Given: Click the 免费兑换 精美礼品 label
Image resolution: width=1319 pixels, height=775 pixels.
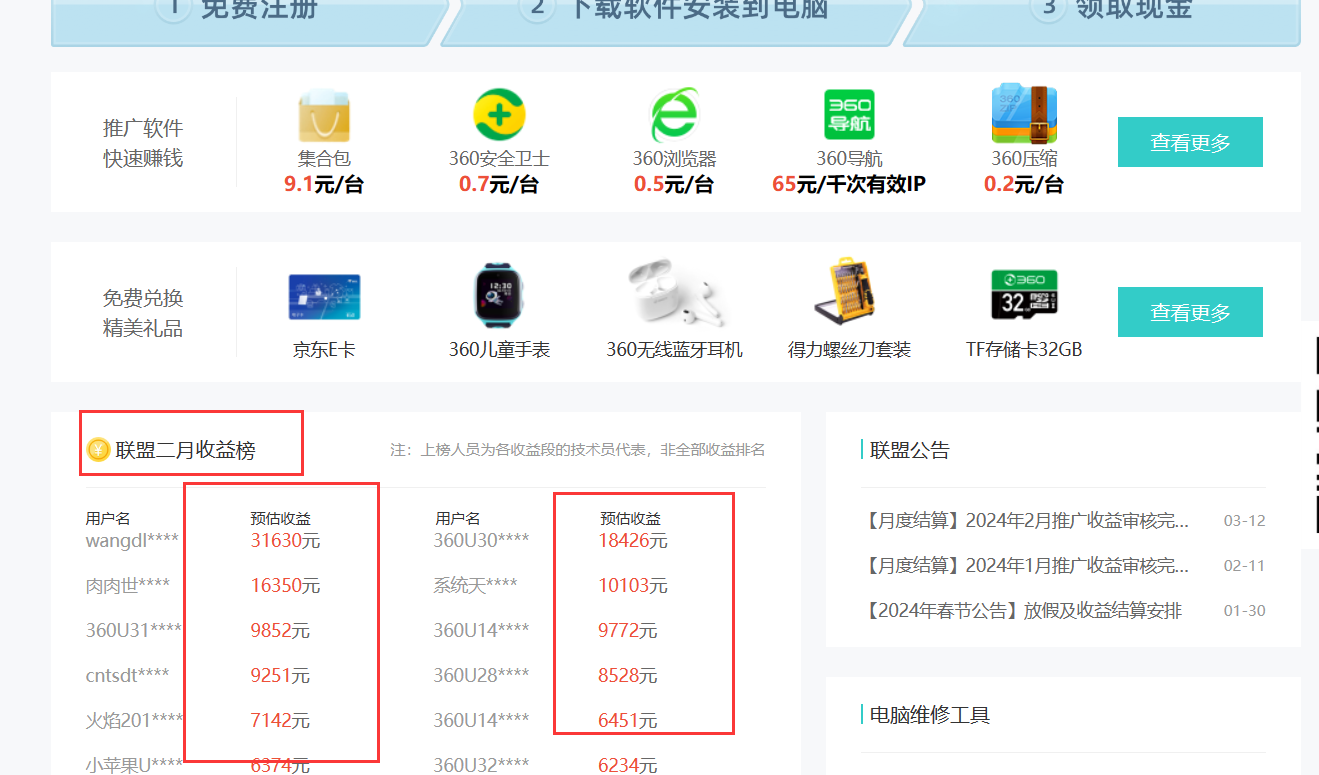Looking at the screenshot, I should coord(143,313).
